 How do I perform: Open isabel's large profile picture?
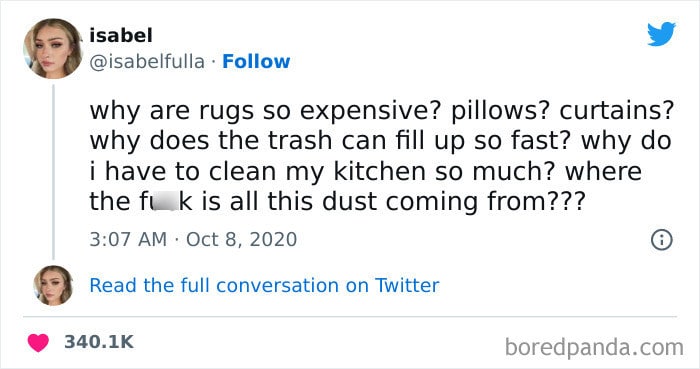pyautogui.click(x=53, y=49)
